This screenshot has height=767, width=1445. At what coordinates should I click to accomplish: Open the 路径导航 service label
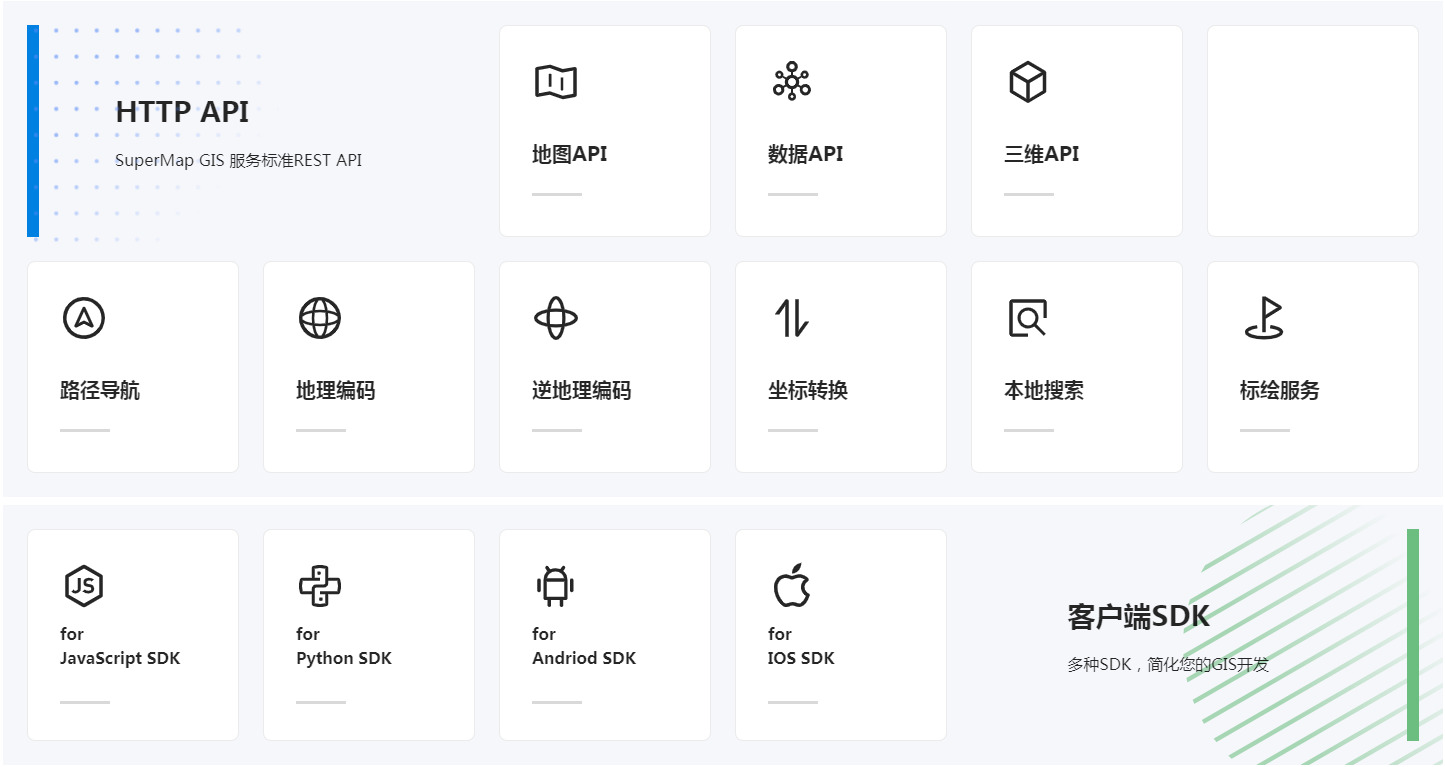pyautogui.click(x=100, y=390)
